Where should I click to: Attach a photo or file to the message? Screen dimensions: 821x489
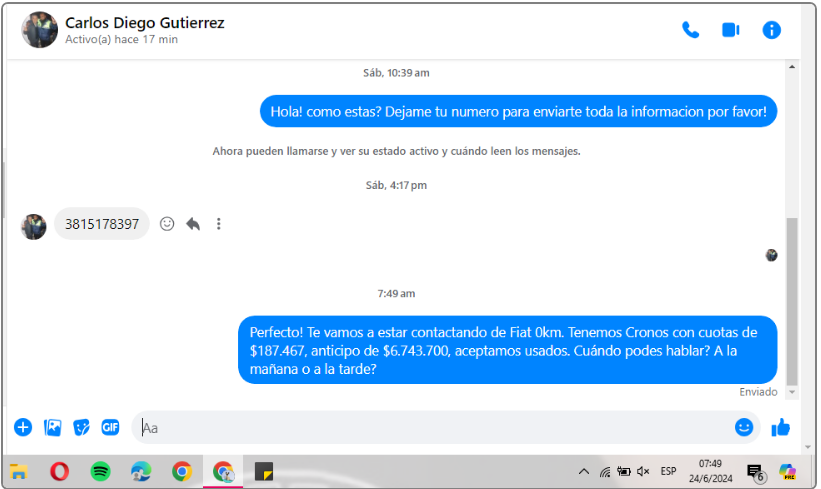click(x=52, y=427)
